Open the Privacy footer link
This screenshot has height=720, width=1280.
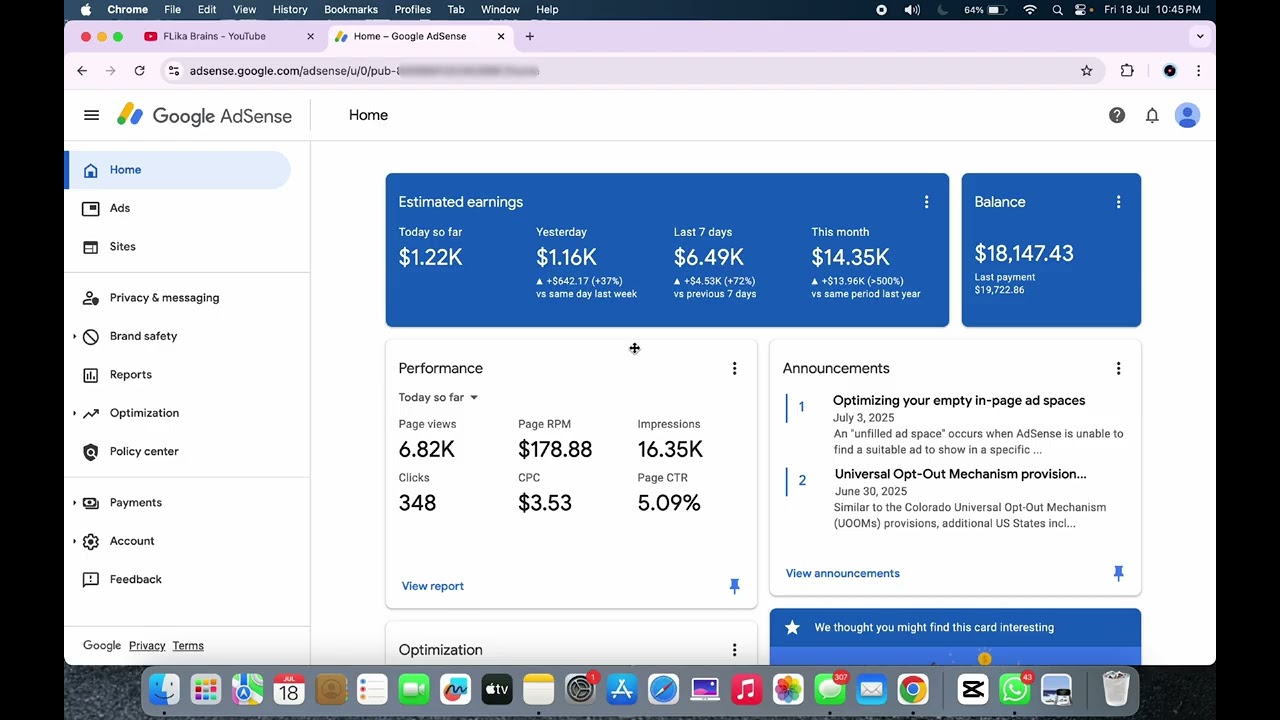click(x=147, y=646)
